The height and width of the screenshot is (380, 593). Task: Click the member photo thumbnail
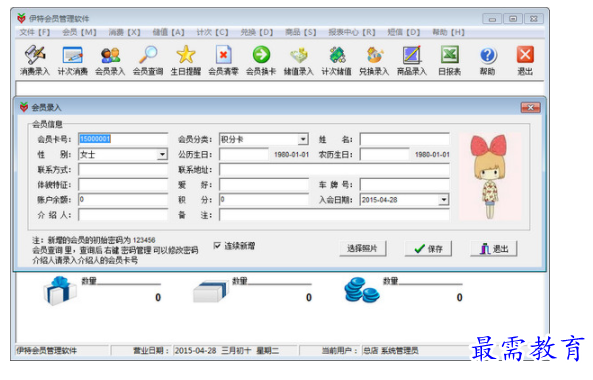tap(490, 176)
